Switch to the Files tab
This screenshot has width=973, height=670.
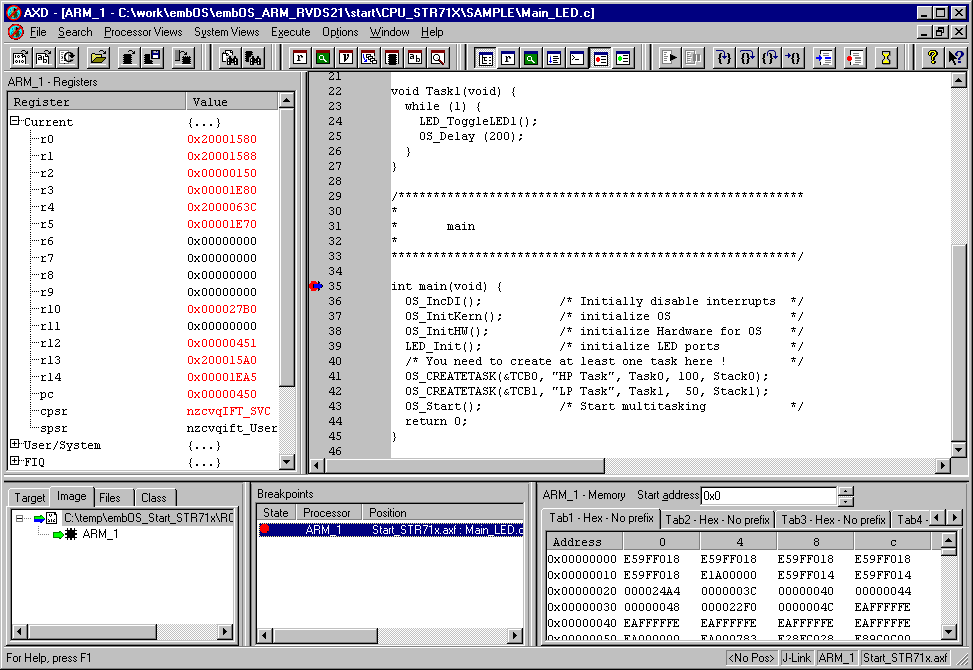pyautogui.click(x=109, y=497)
